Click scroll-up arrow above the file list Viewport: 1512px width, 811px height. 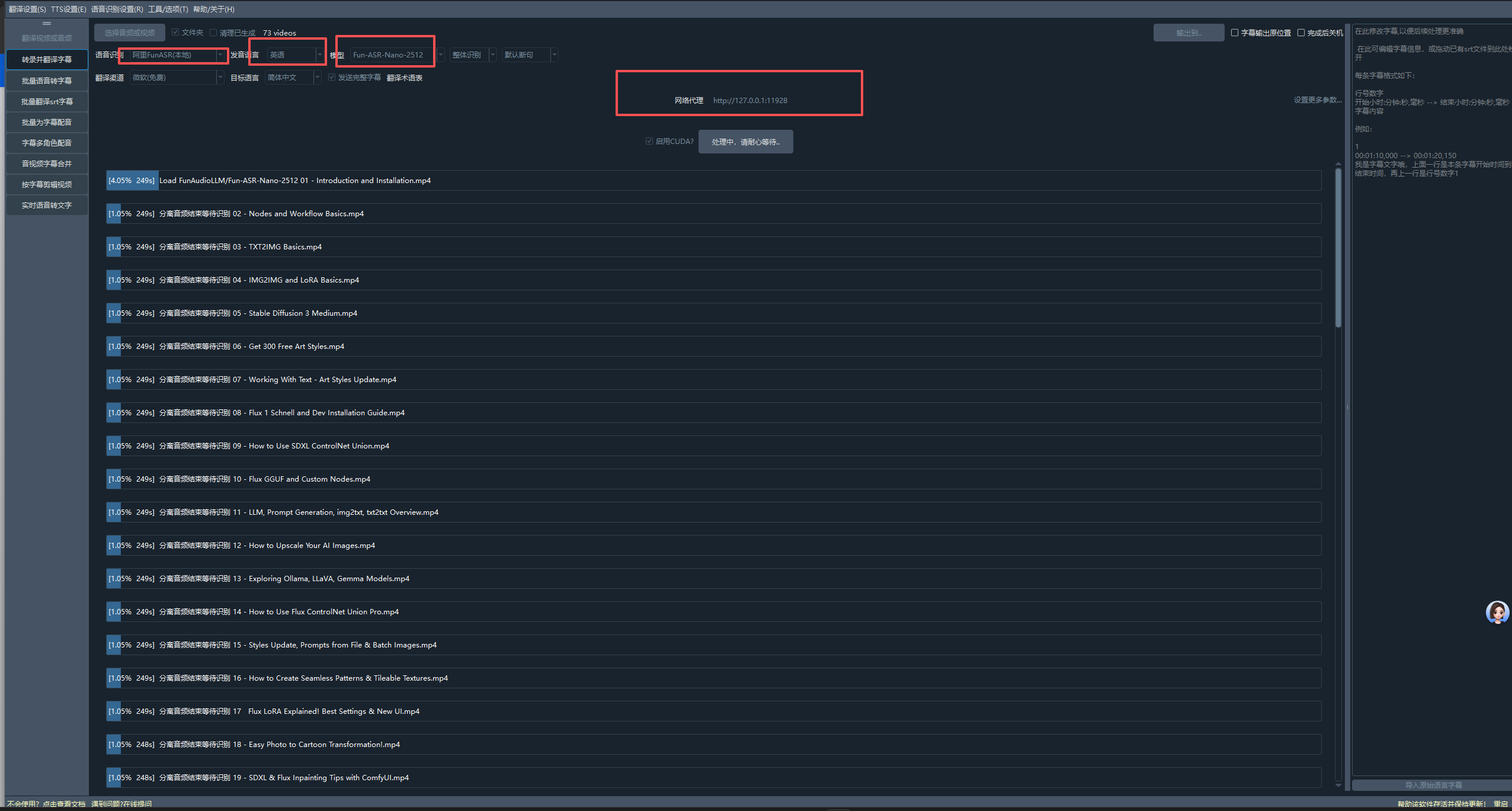1338,164
